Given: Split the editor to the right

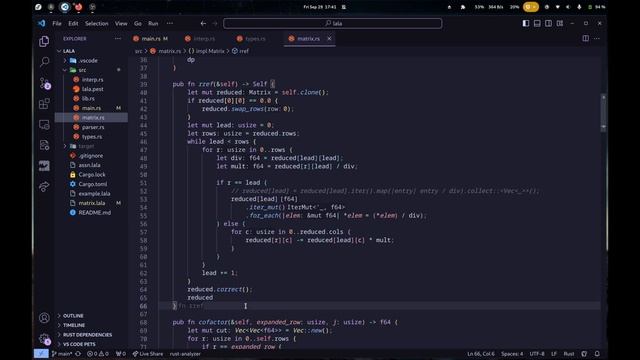Looking at the screenshot, I should [586, 38].
